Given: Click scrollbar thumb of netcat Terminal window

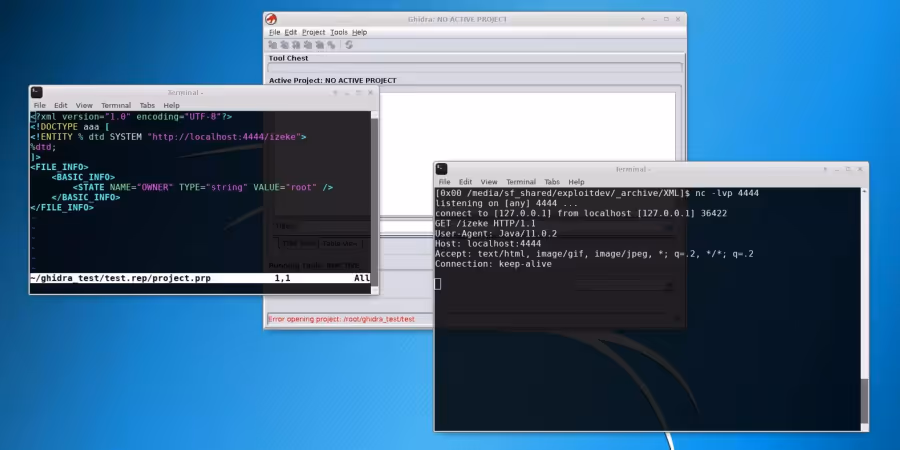Looking at the screenshot, I should tap(864, 399).
